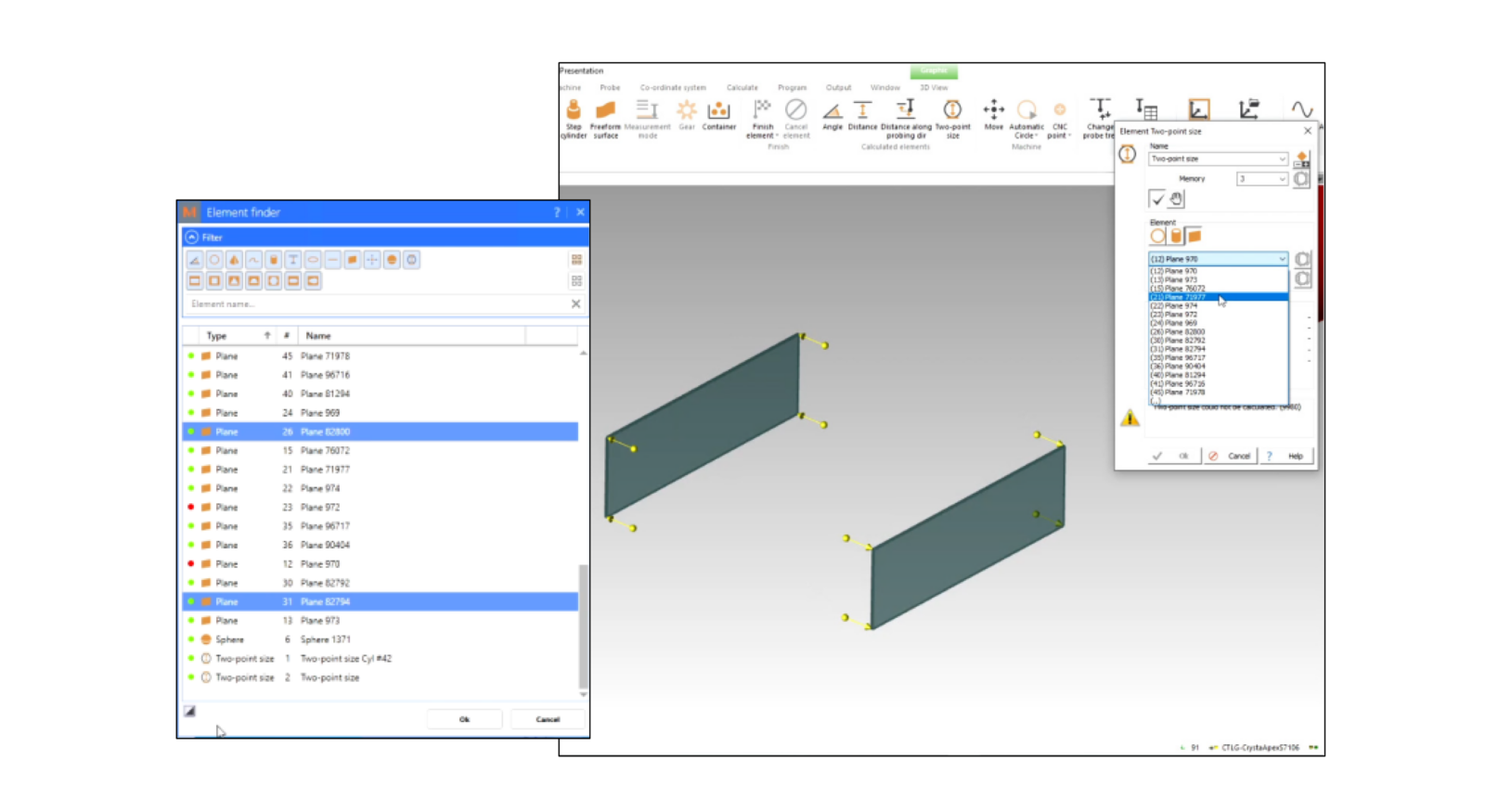The width and height of the screenshot is (1485, 812).
Task: Select the plane element type icon
Action: 1194,237
